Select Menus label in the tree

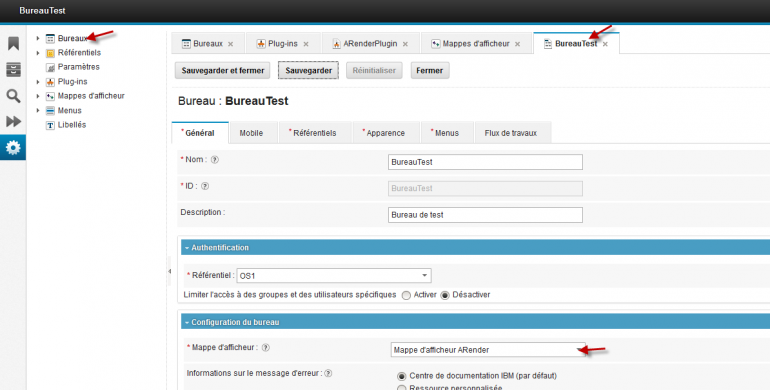(69, 111)
